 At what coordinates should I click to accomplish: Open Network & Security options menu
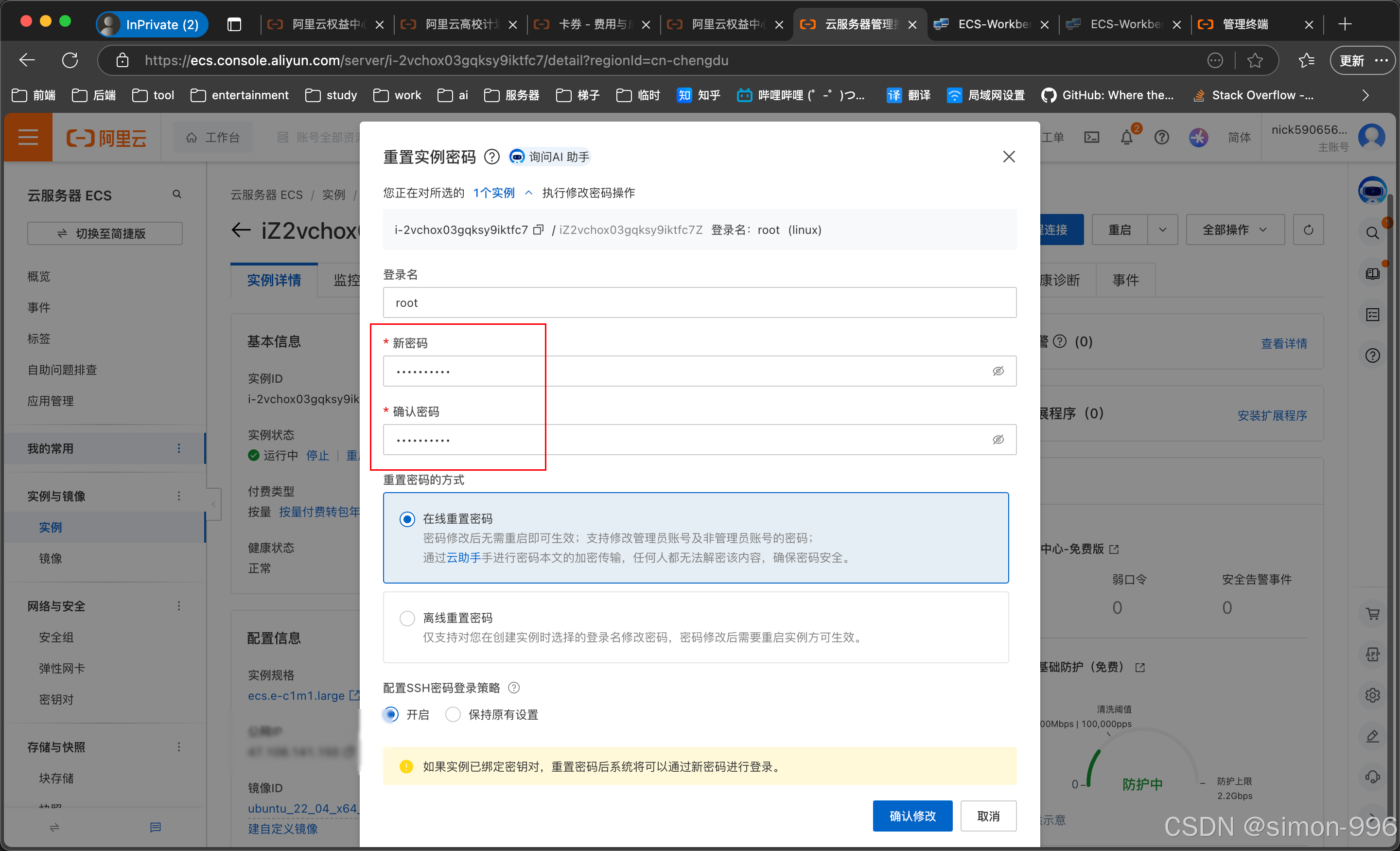(179, 606)
